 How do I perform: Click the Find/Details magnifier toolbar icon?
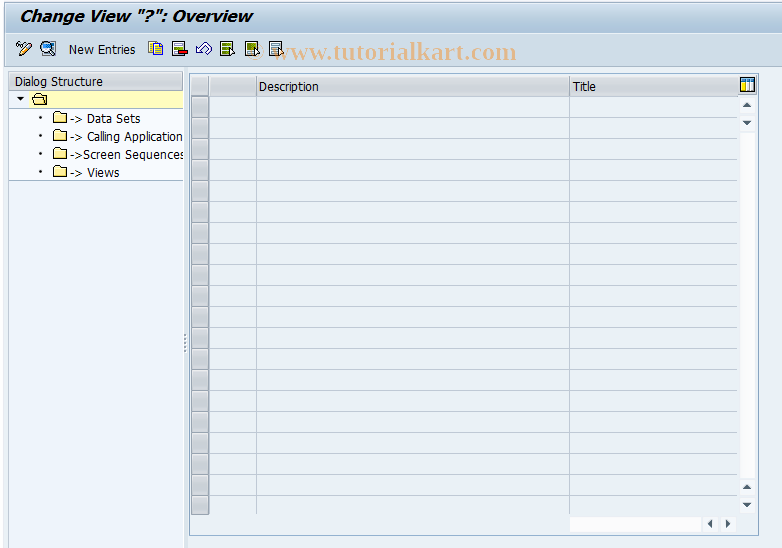[x=48, y=49]
